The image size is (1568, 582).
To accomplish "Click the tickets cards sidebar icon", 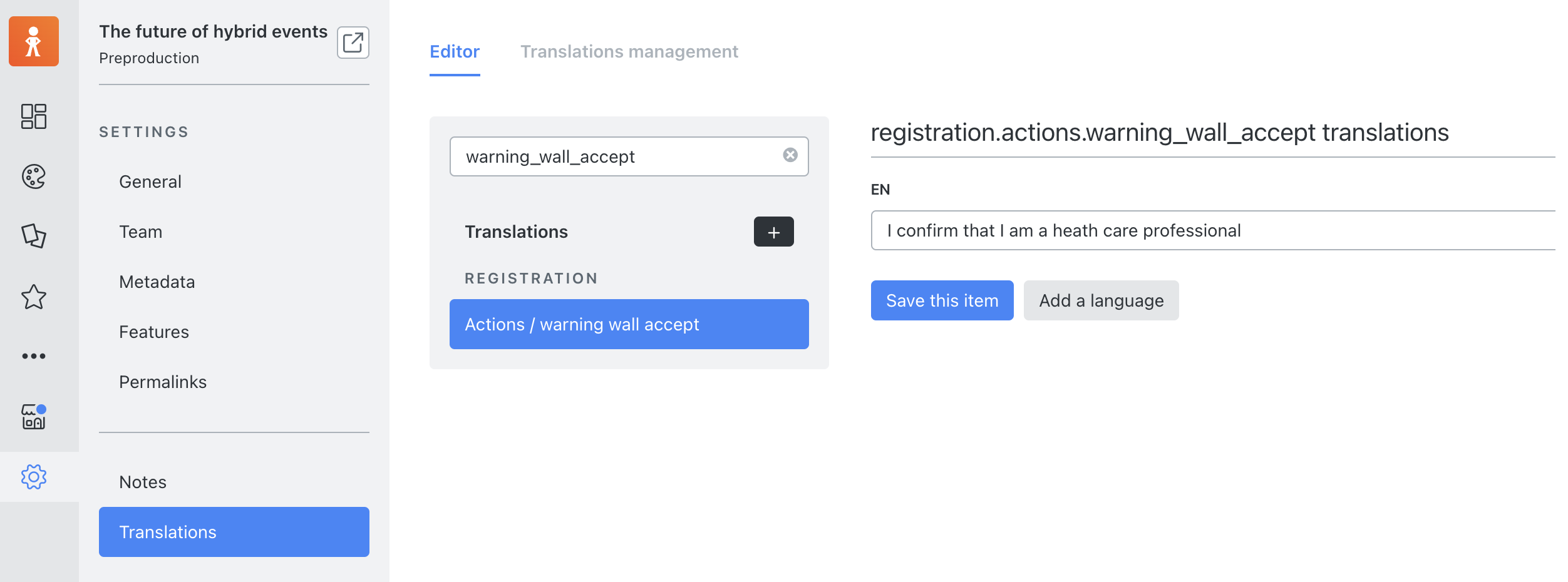I will (x=34, y=236).
